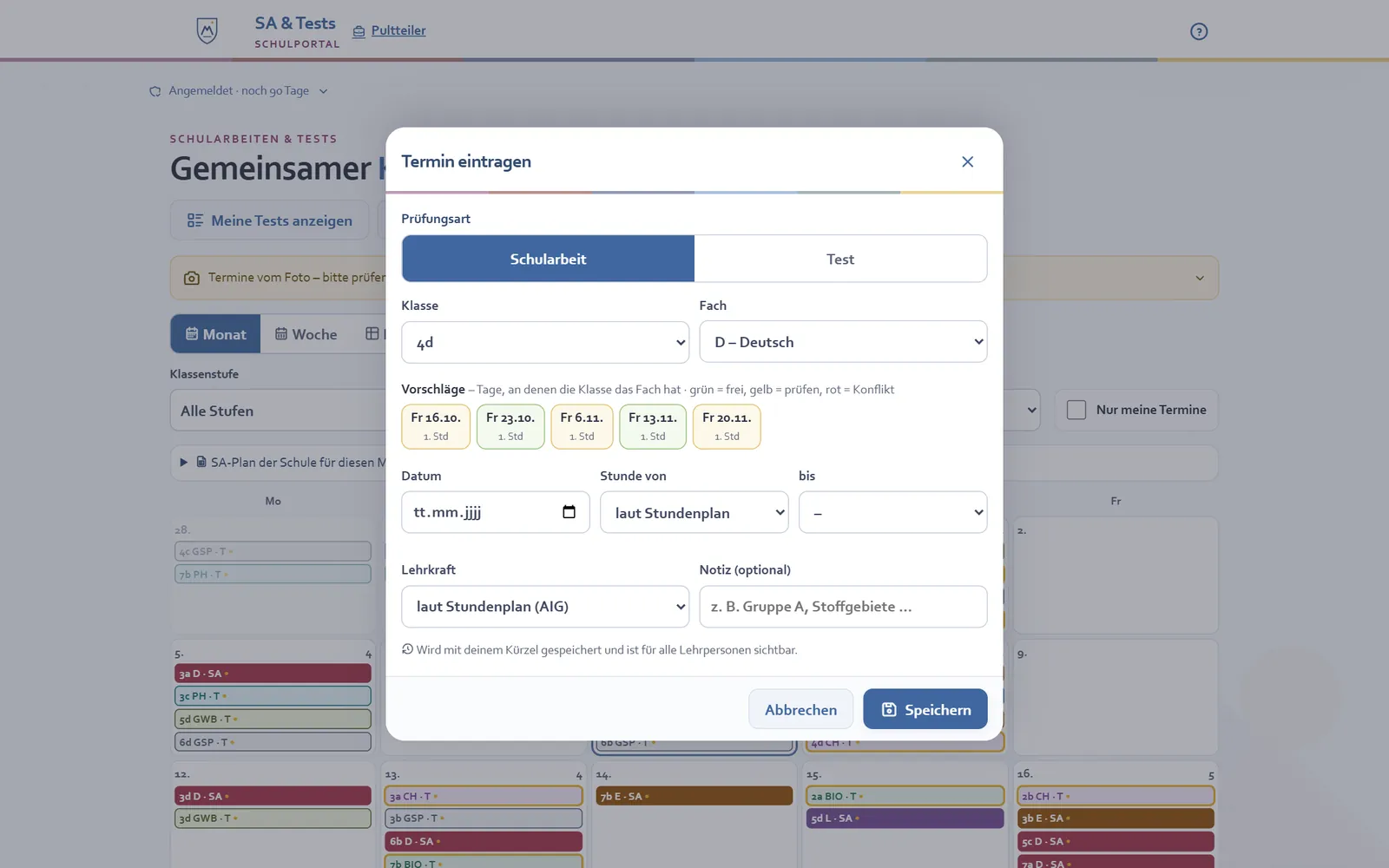Open the 5d GWB · T calendar entry
This screenshot has width=1389, height=868.
pyautogui.click(x=273, y=719)
